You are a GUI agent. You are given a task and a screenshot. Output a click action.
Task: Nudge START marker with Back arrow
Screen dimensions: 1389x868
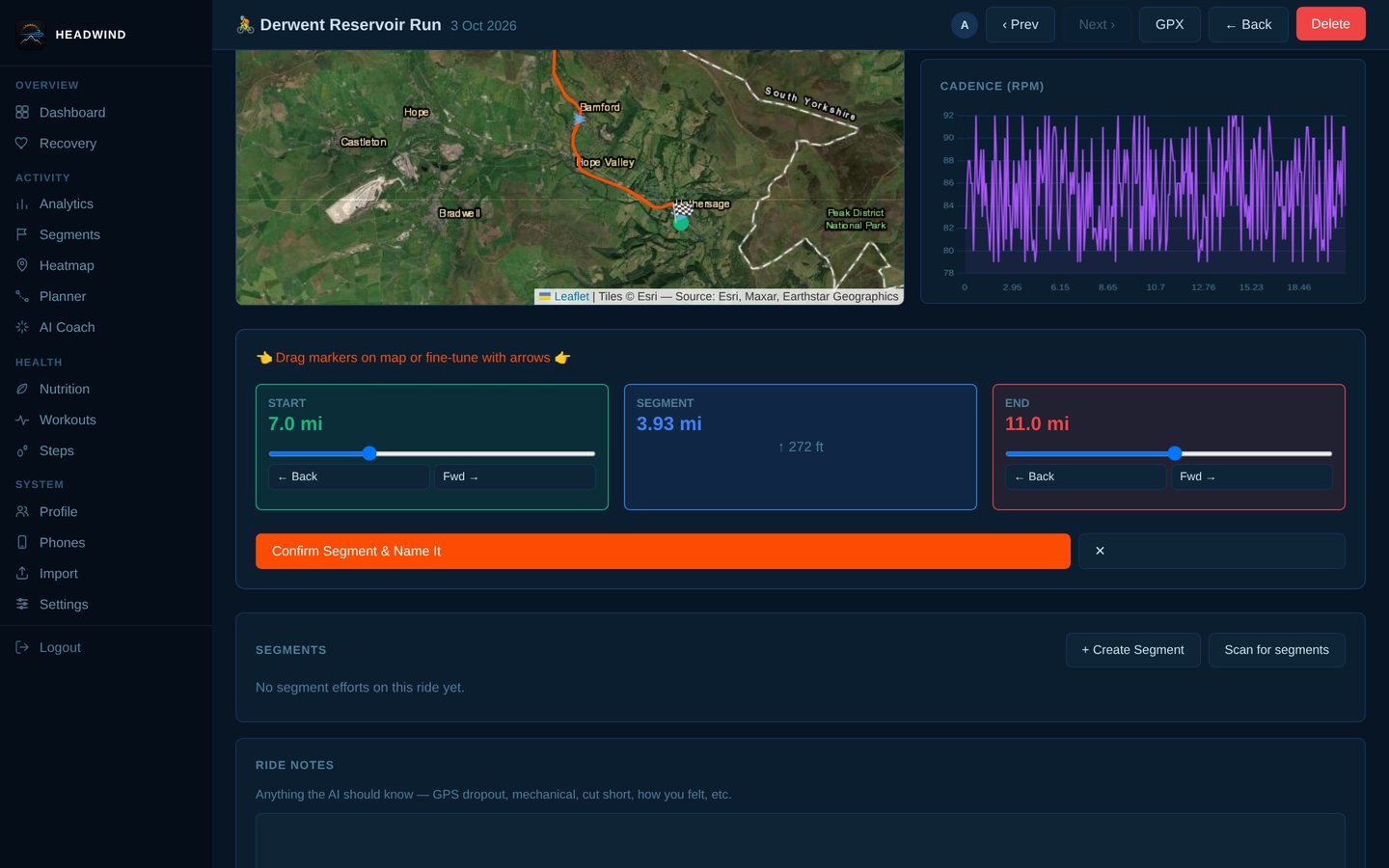point(349,476)
